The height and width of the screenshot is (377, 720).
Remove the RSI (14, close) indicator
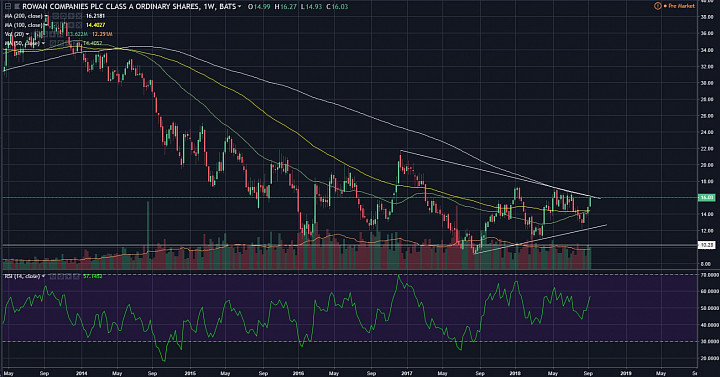(x=76, y=276)
